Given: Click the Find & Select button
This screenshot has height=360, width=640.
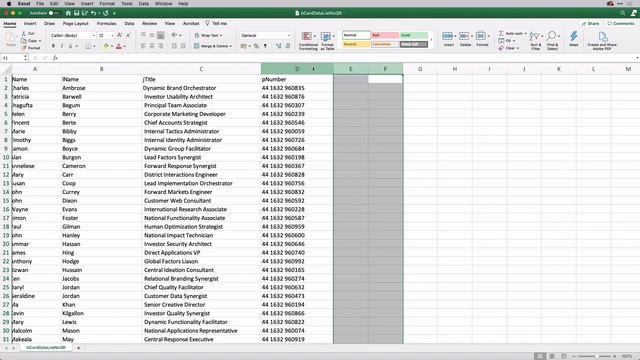Looking at the screenshot, I should pos(552,41).
